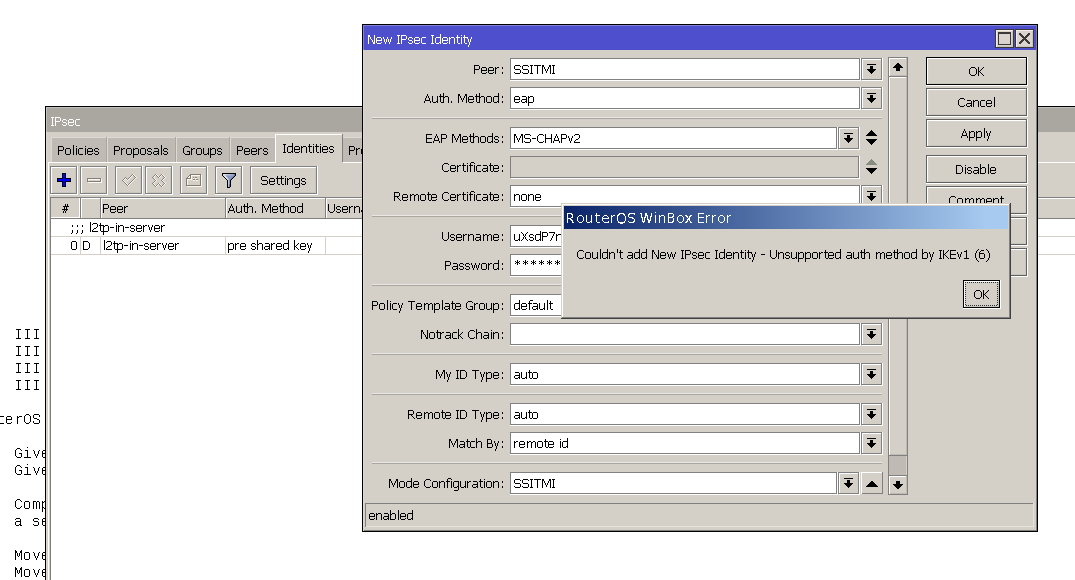Click the Policy Template Group field

coord(536,305)
